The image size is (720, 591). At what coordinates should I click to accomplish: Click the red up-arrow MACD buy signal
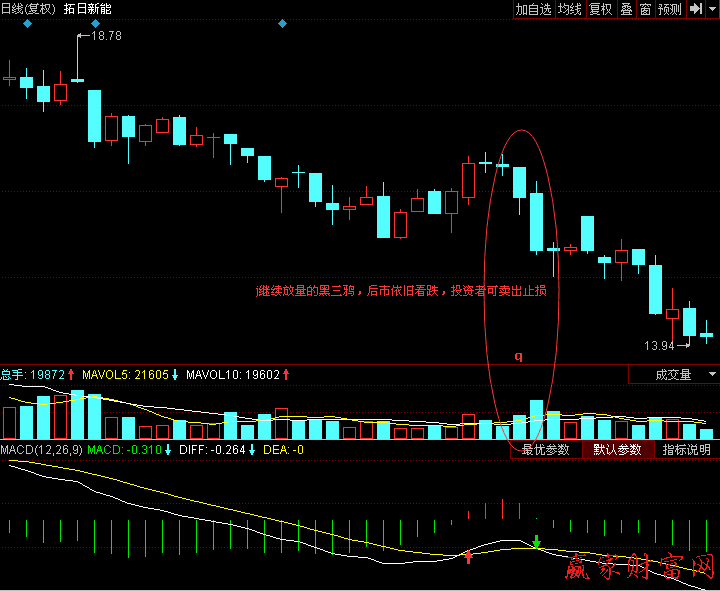pos(468,556)
